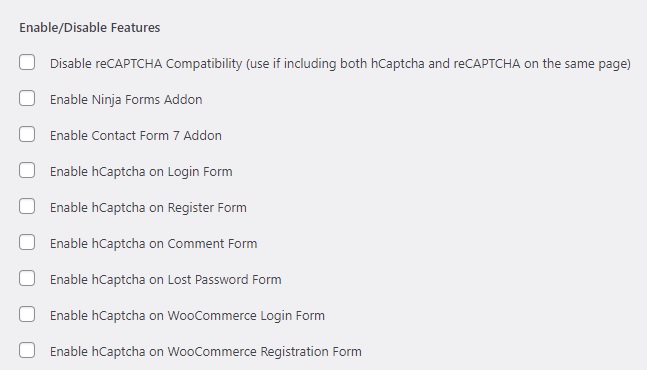Check the WooCommerce Registration Form hCaptcha box
Screen dimensions: 647x370
(27, 350)
